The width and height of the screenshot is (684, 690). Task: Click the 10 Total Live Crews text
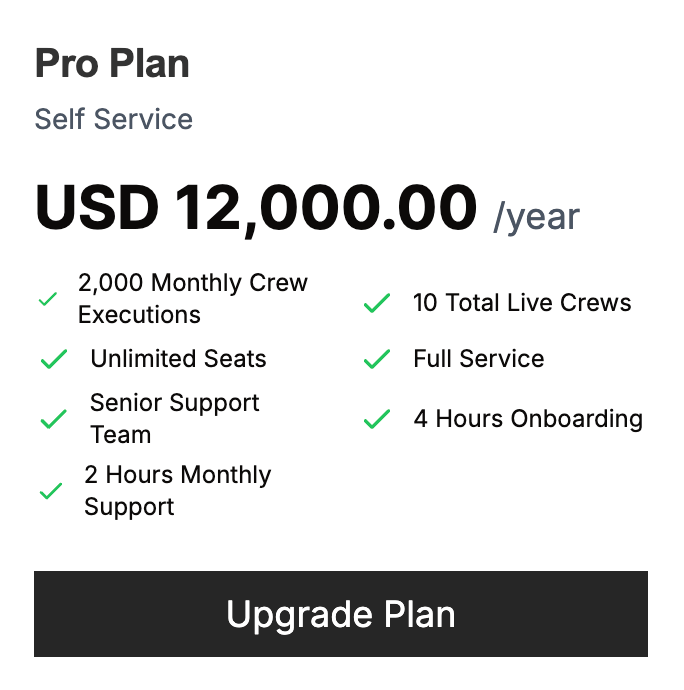pyautogui.click(x=522, y=303)
